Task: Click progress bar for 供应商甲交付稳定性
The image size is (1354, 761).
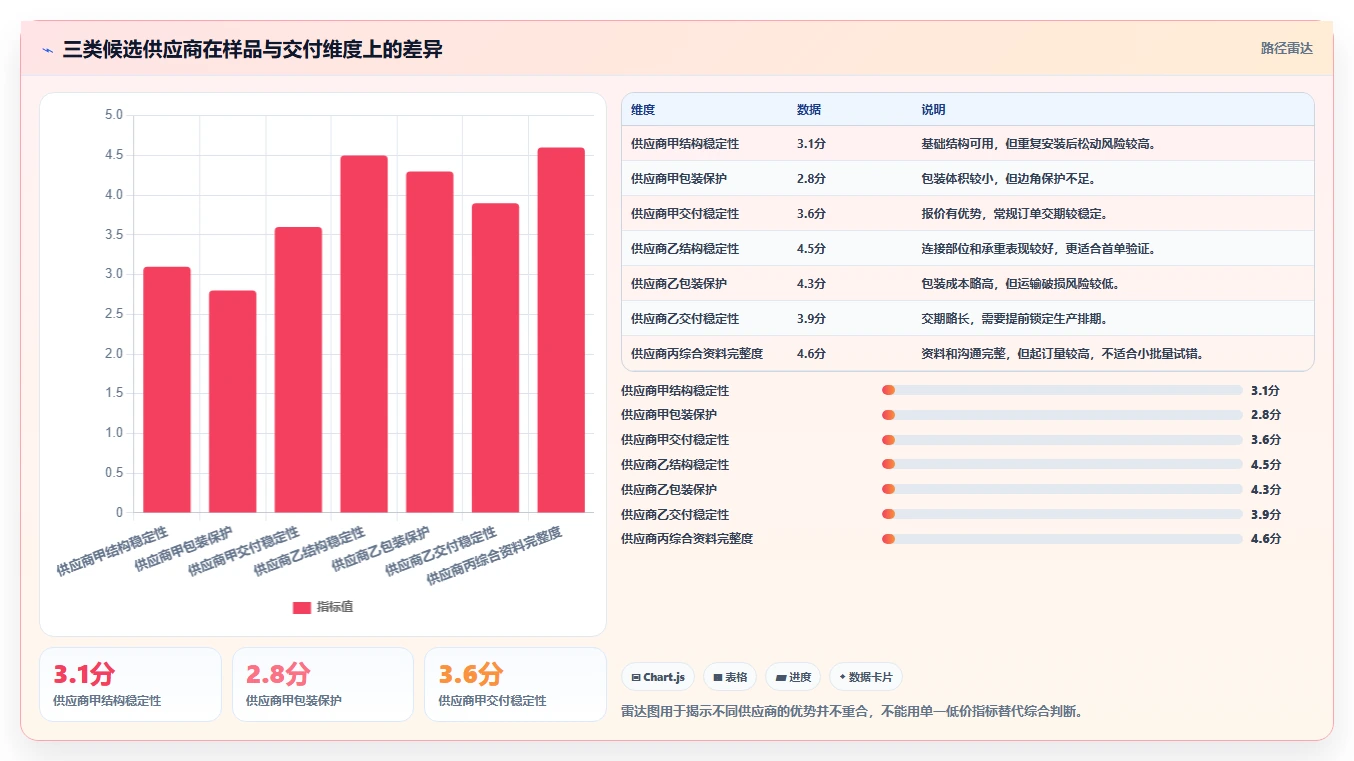Action: (x=1062, y=439)
